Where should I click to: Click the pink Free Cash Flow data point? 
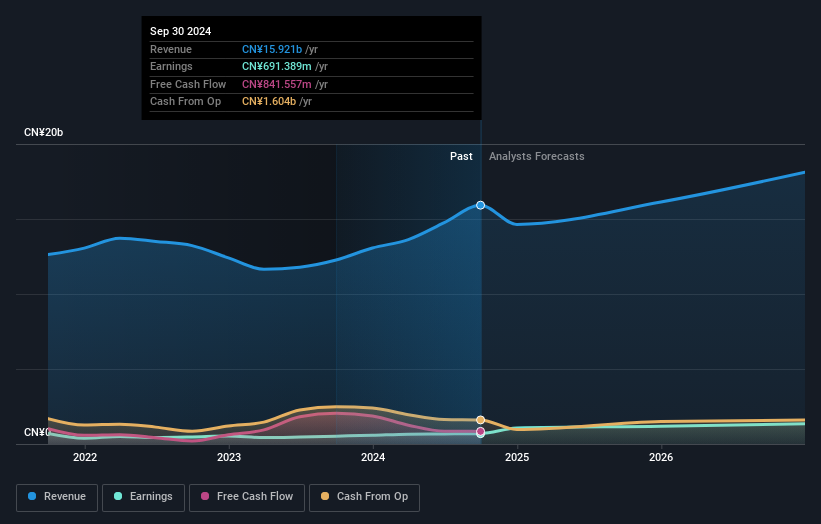tap(480, 432)
